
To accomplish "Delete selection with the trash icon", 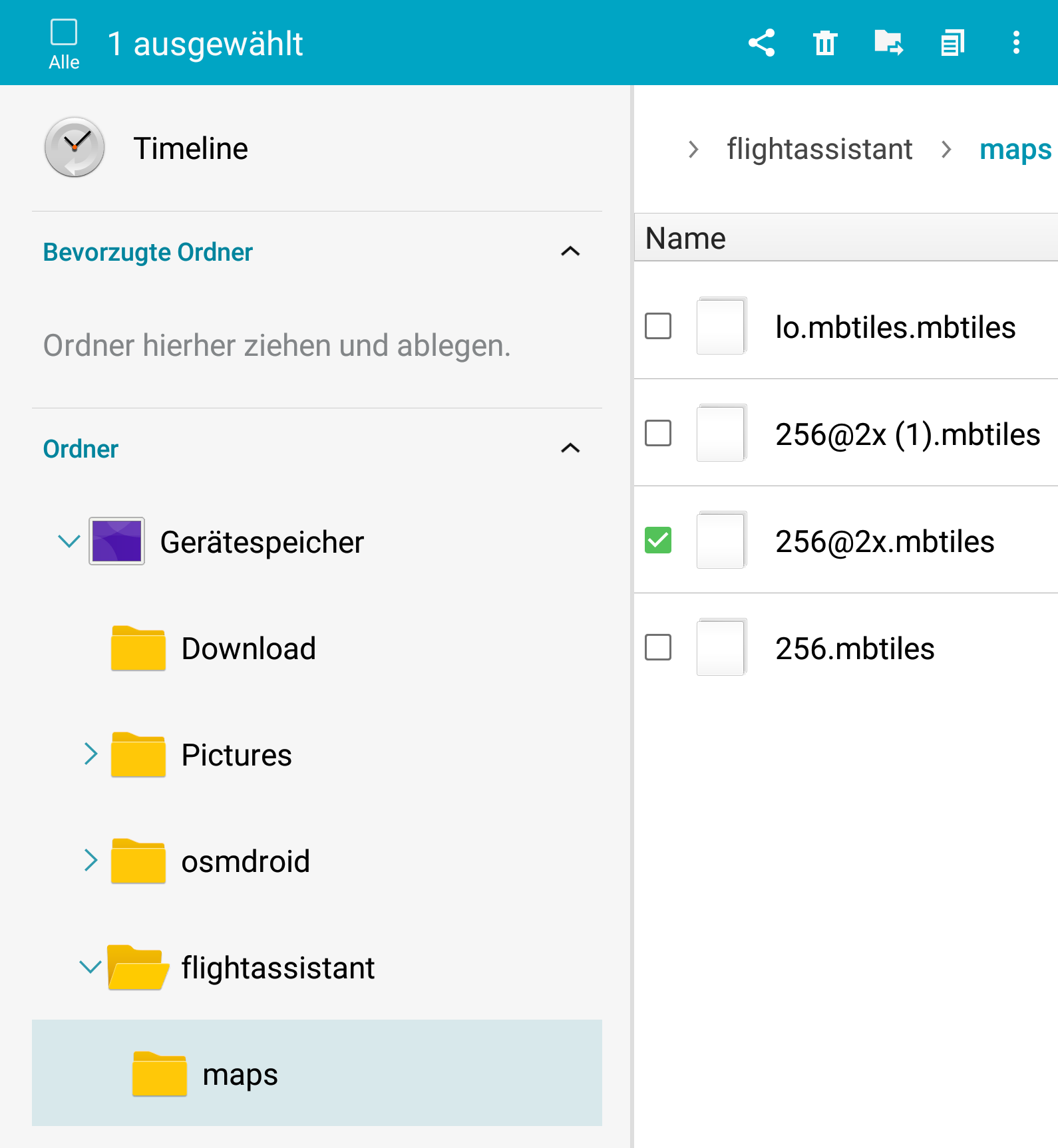I will click(824, 43).
